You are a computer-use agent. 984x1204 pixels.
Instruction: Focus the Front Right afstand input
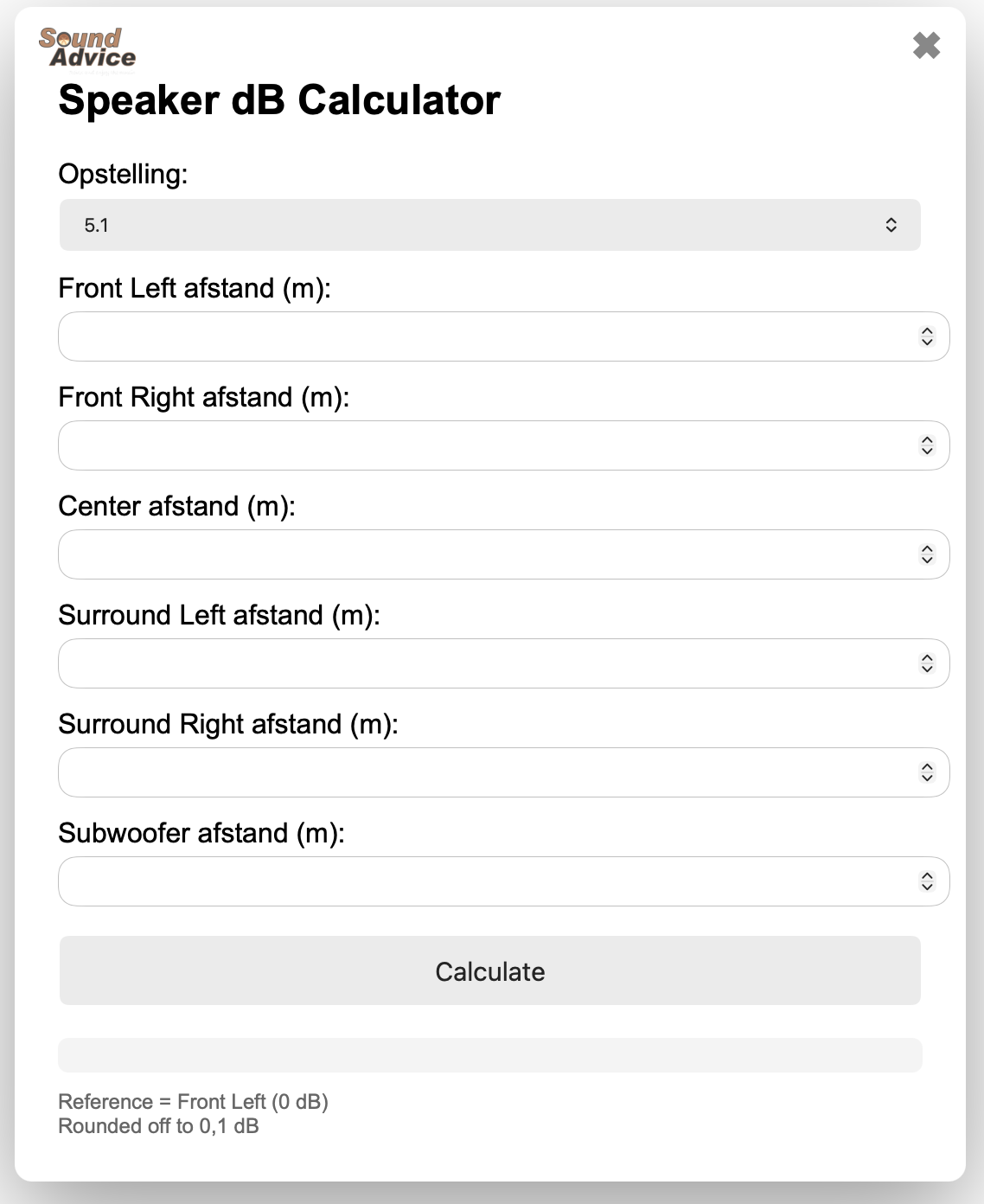(484, 445)
